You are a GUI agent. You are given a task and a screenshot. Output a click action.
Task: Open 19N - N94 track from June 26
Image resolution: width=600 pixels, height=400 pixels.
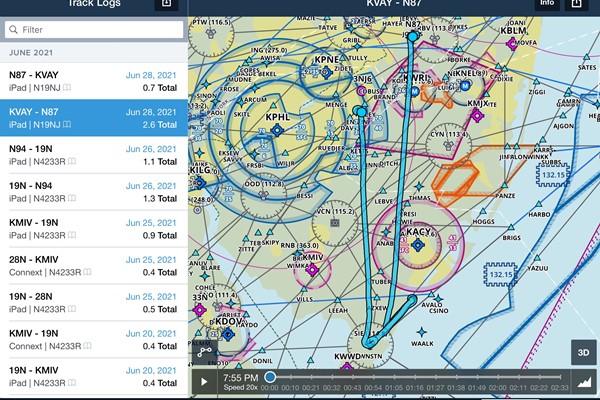pos(93,192)
